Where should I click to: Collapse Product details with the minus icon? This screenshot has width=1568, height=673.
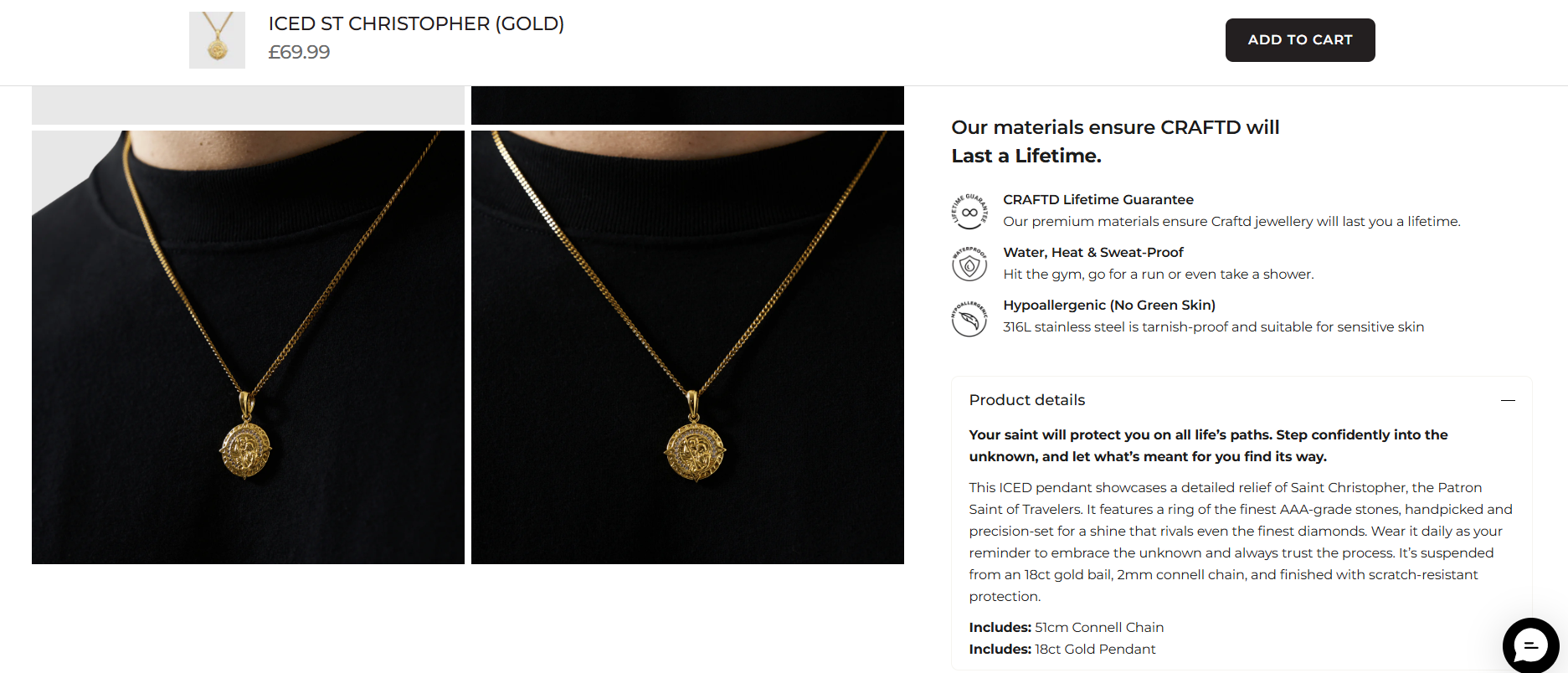point(1508,400)
